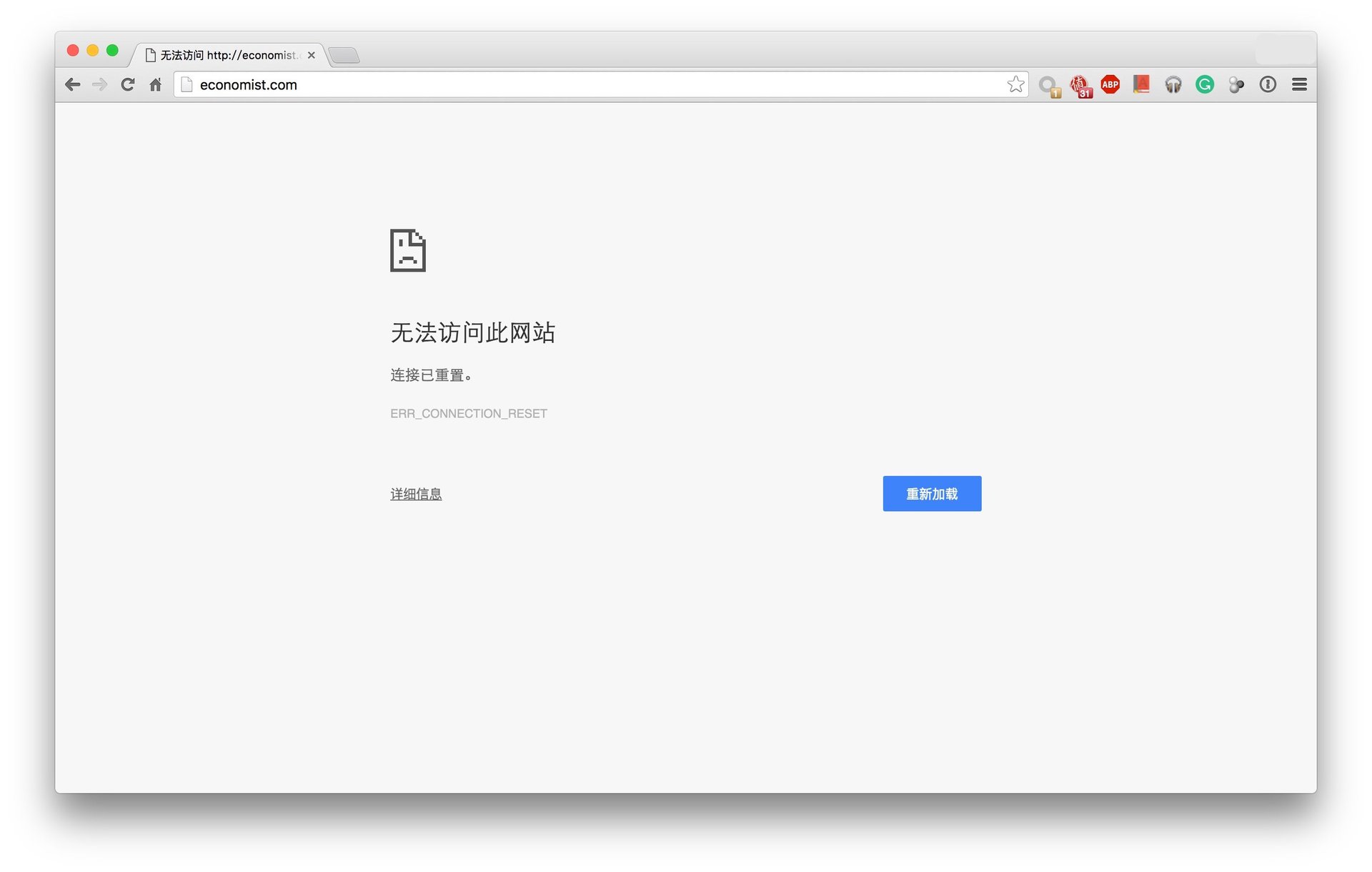Image resolution: width=1372 pixels, height=872 pixels.
Task: Close the window with red button
Action: 73,50
